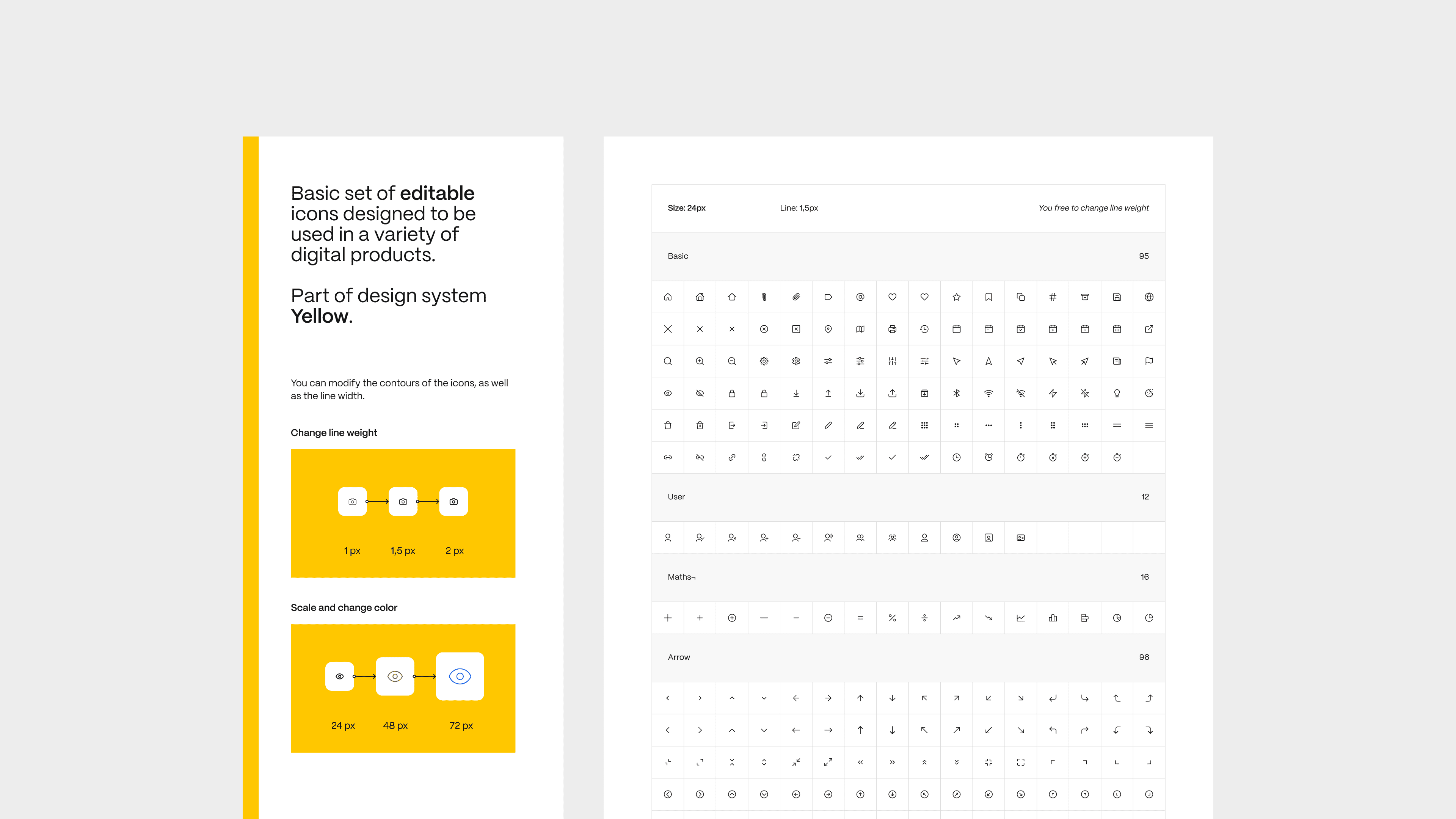Click the percent icon in Maths
This screenshot has height=819, width=1456.
[x=892, y=618]
